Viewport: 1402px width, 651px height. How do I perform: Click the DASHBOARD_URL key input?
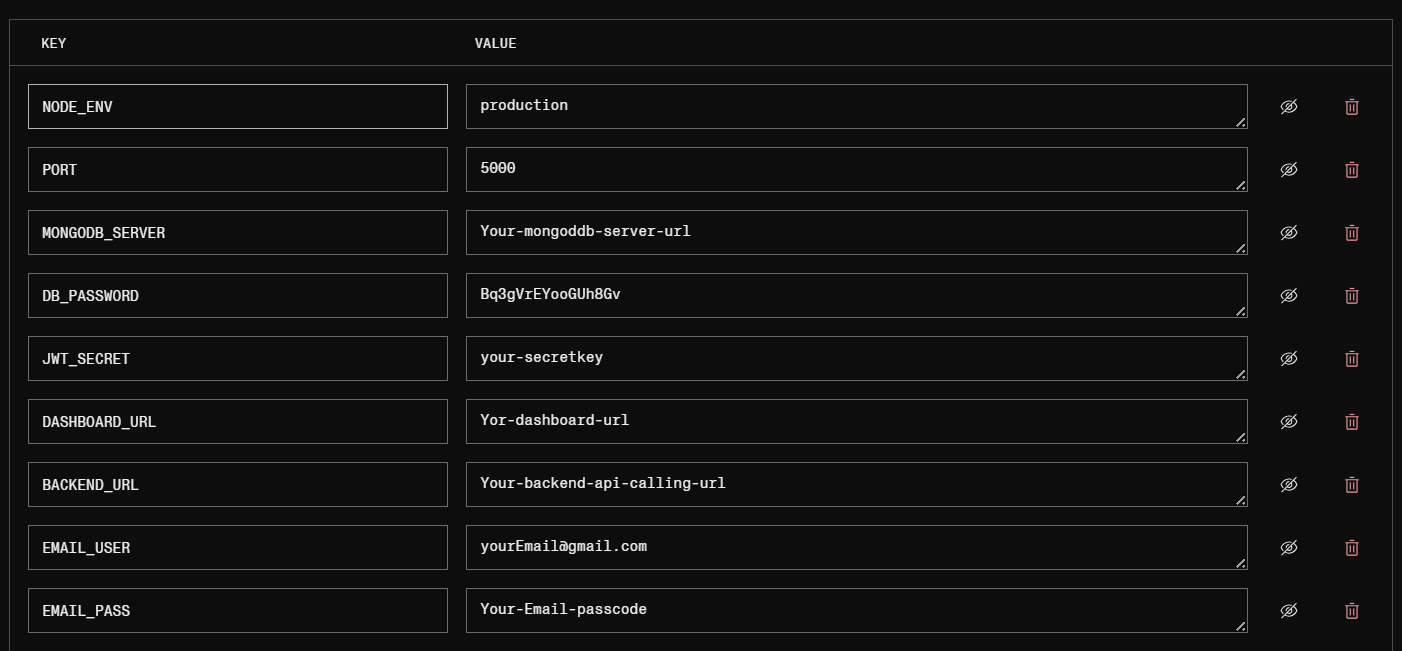point(237,422)
